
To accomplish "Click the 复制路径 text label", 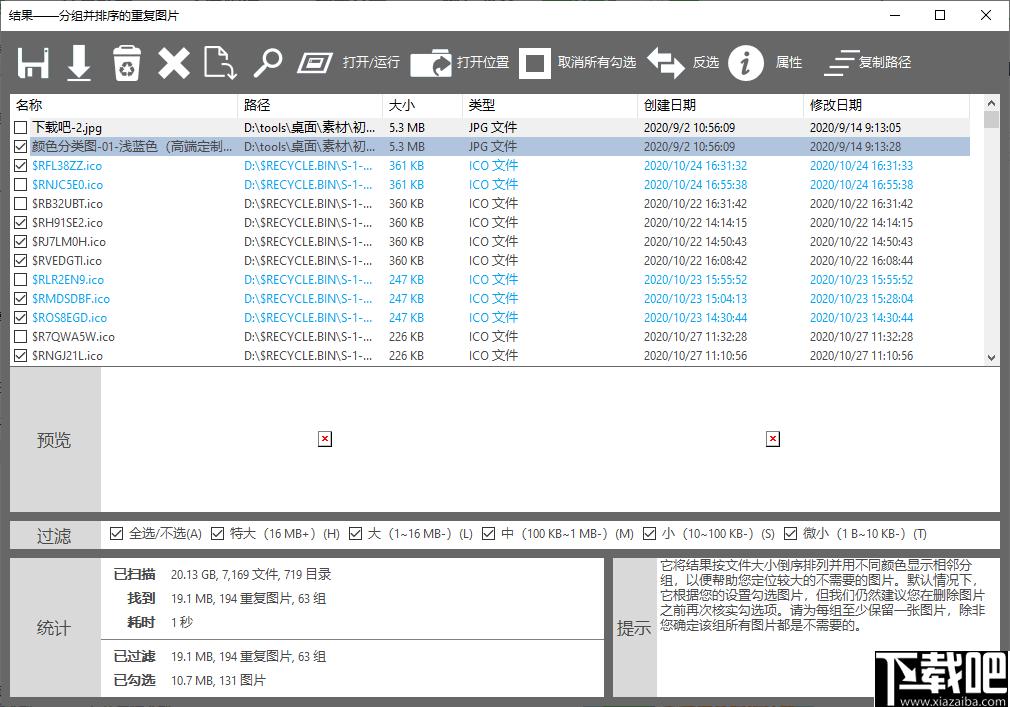I will point(885,62).
